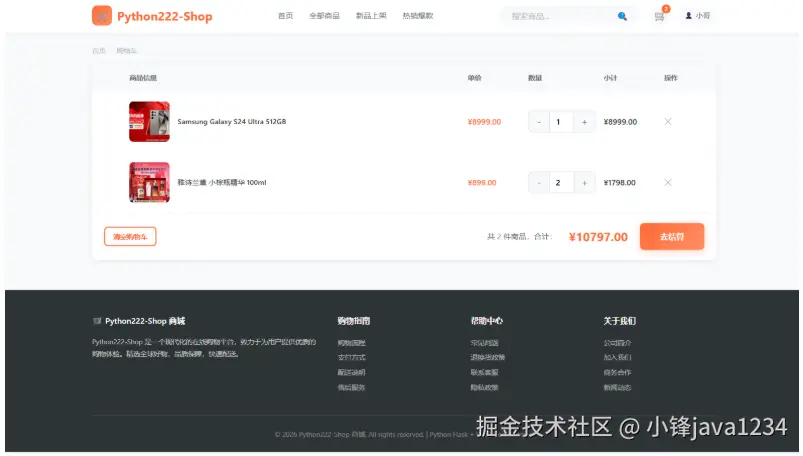This screenshot has width=803, height=456.
Task: Click the Python222-Shop brand title text
Action: click(164, 16)
